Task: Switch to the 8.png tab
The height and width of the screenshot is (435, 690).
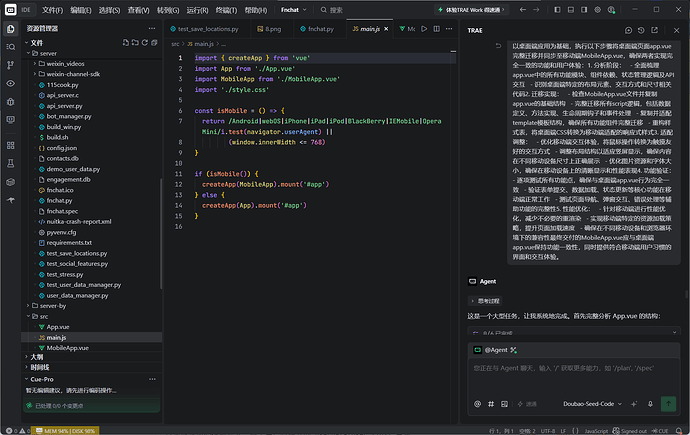Action: coord(269,29)
